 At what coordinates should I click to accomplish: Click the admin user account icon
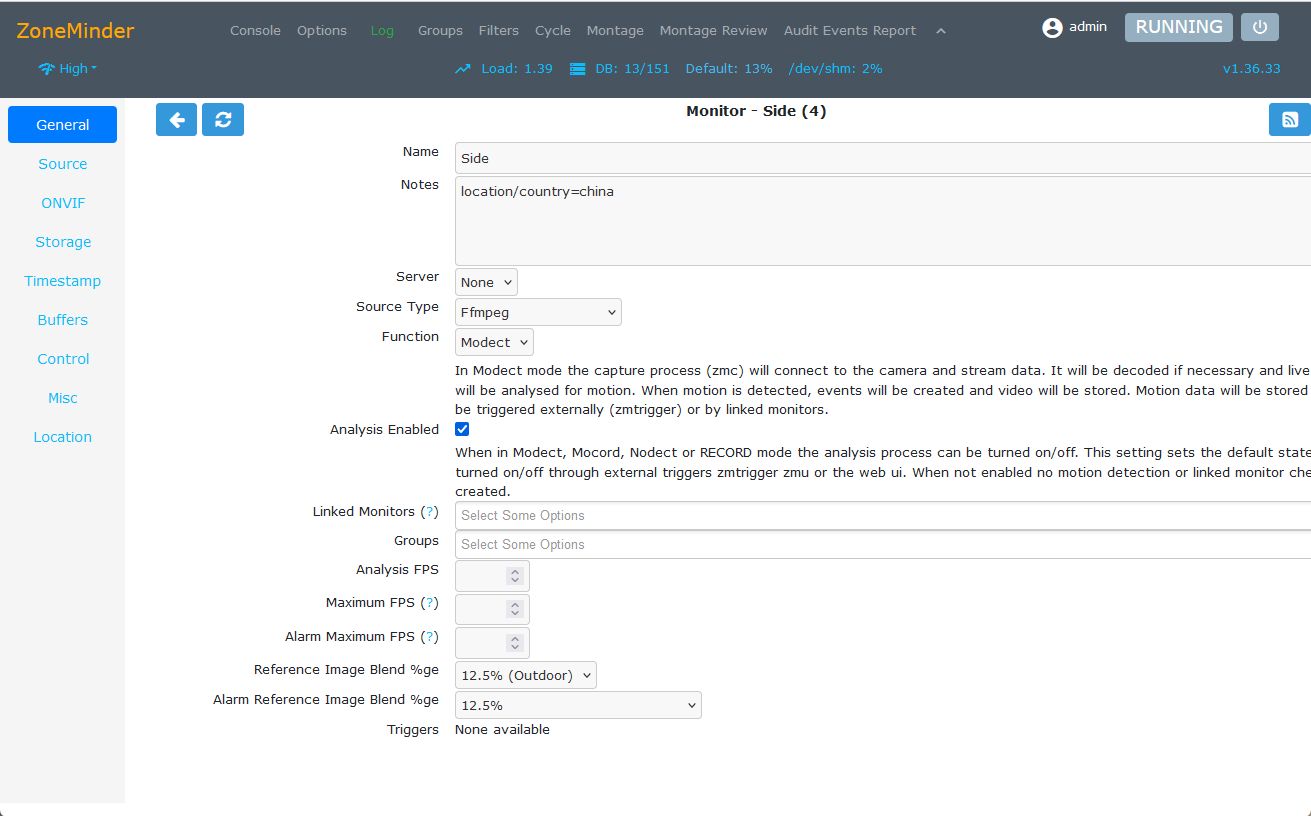[1052, 28]
